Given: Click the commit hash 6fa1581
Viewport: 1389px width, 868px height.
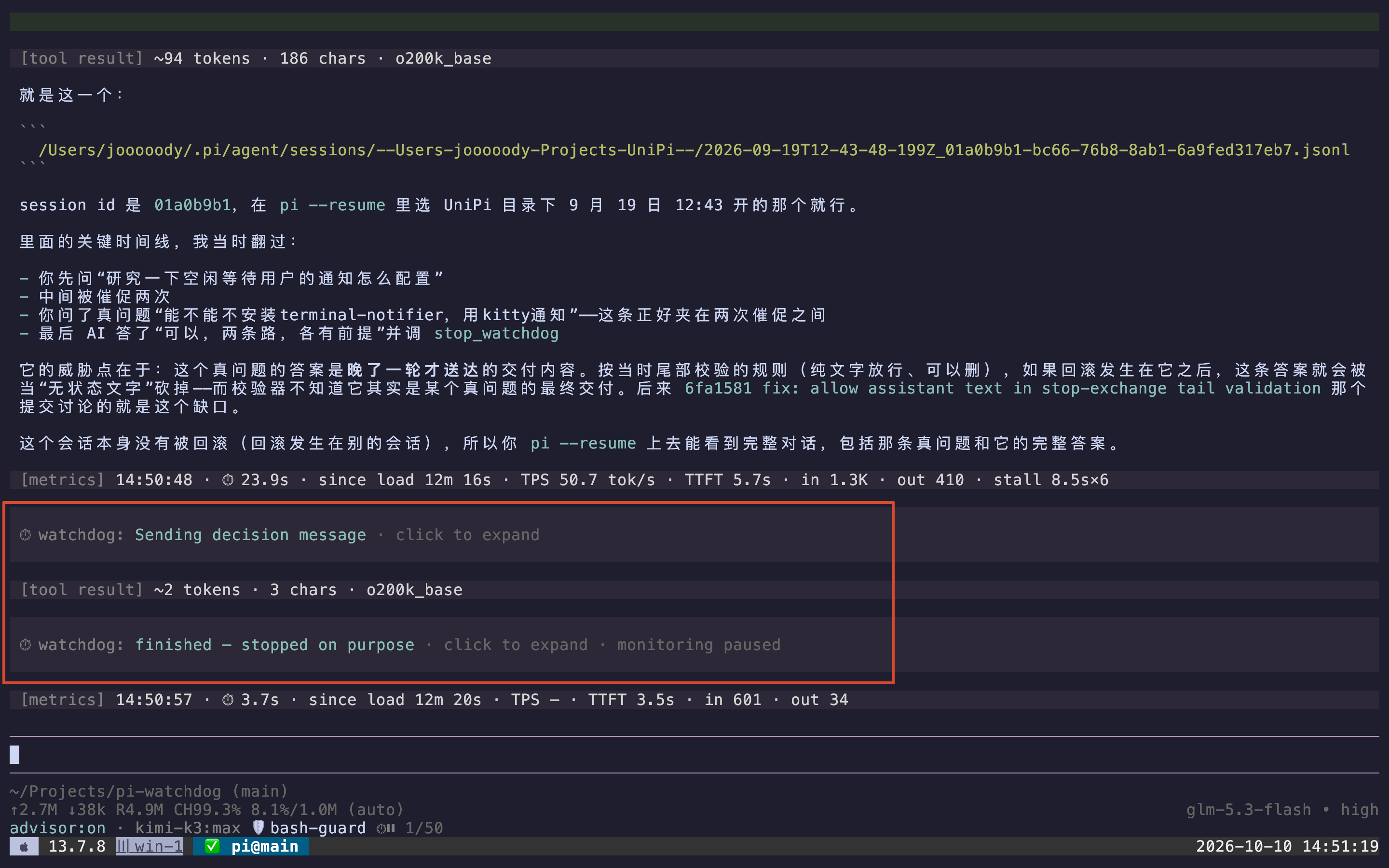Looking at the screenshot, I should [718, 389].
